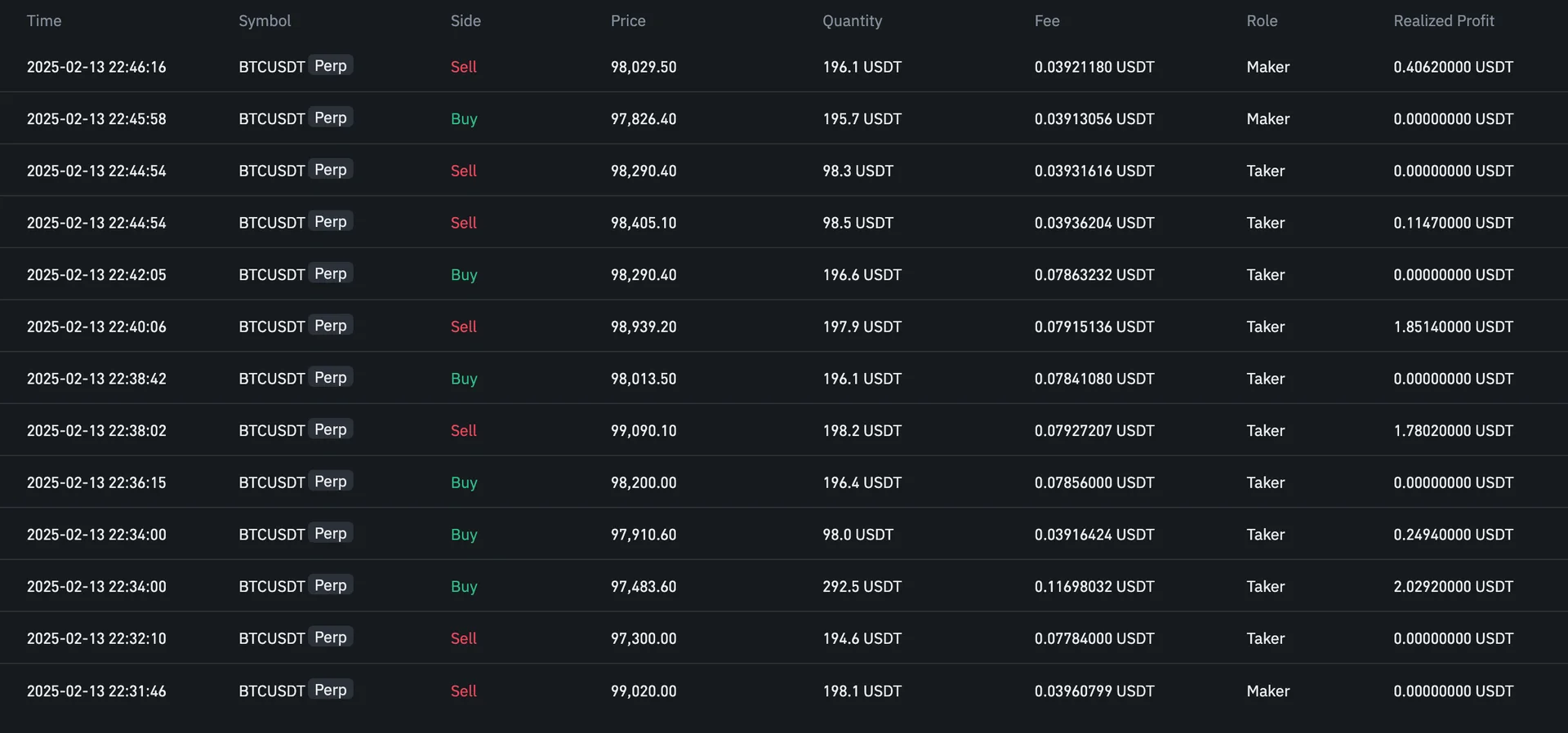This screenshot has width=1568, height=733.
Task: Click Perp badge in 22:45:58 trade row
Action: pyautogui.click(x=331, y=118)
